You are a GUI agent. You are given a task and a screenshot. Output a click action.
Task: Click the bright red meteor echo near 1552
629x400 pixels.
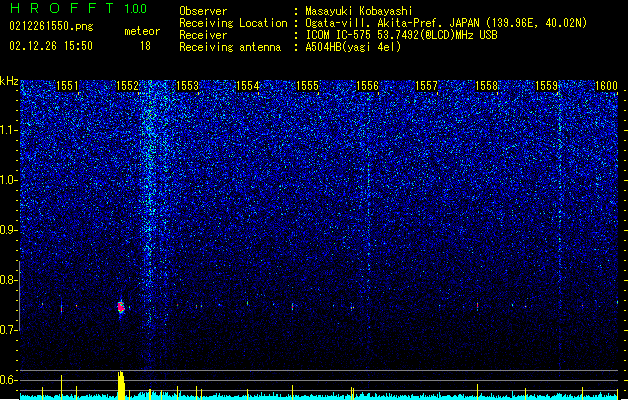(x=121, y=308)
